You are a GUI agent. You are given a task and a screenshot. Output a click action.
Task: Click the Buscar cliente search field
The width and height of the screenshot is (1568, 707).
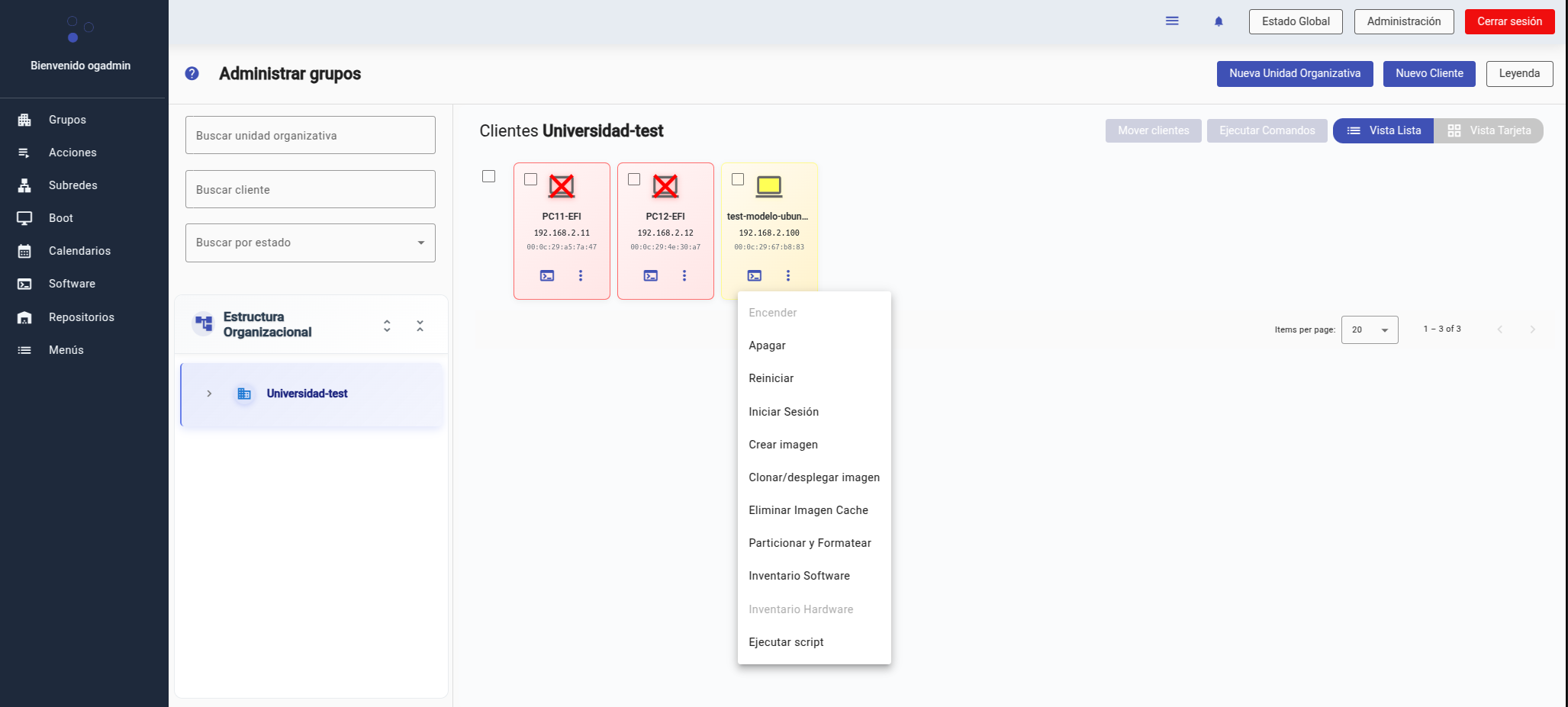(x=310, y=189)
